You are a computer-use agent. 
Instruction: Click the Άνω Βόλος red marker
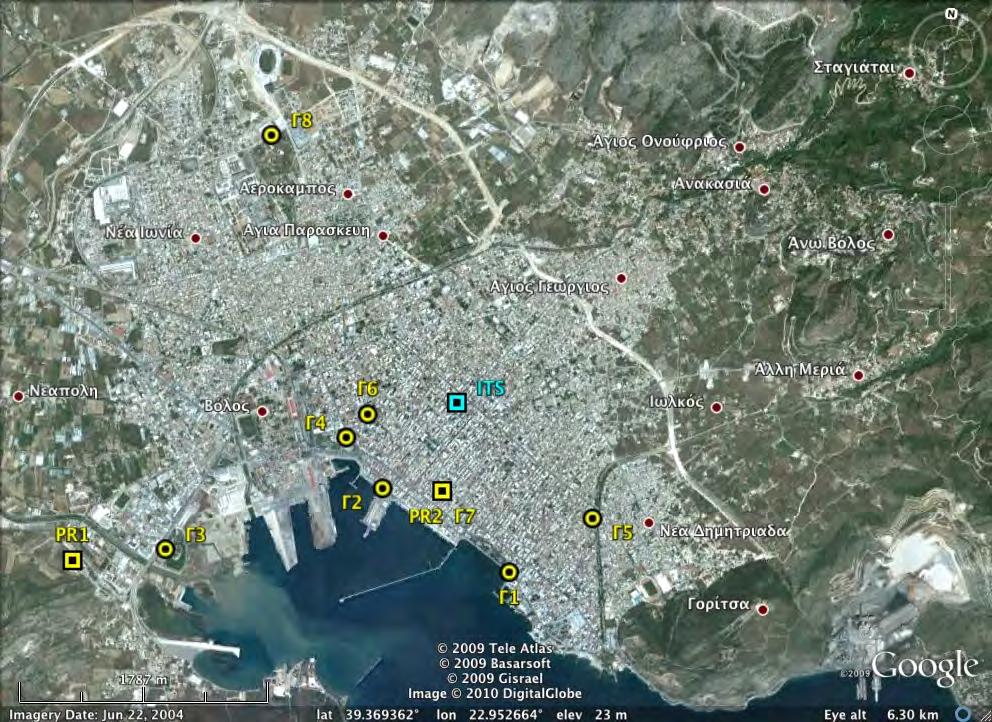(x=888, y=235)
